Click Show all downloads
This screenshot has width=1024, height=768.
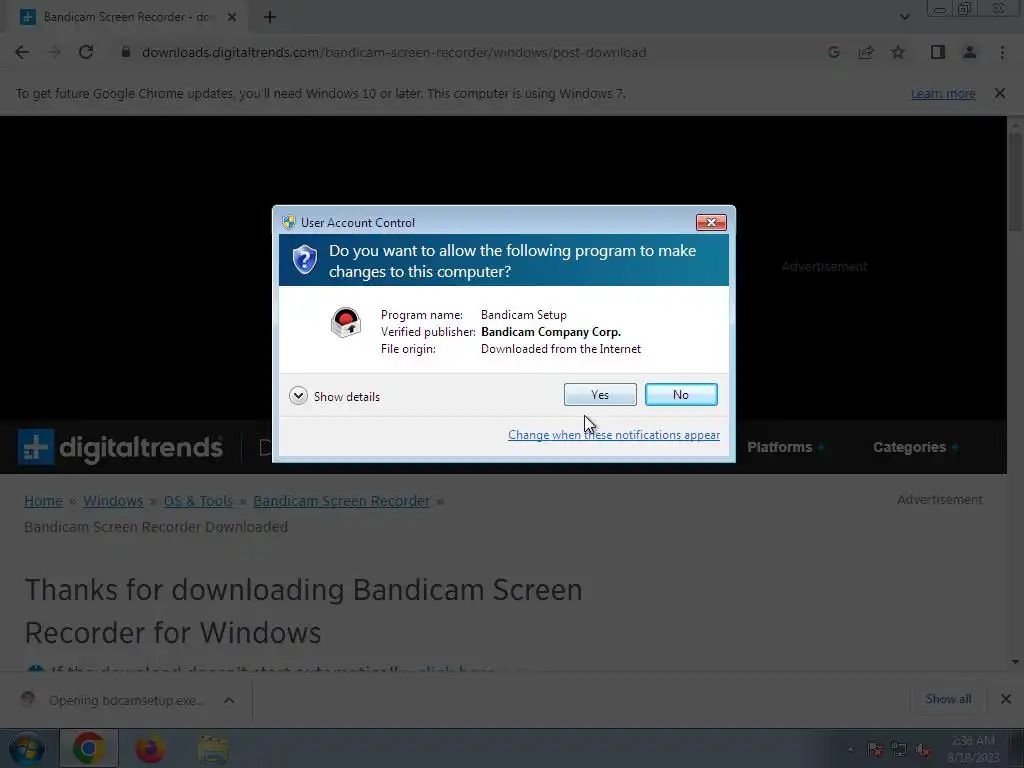tap(948, 699)
